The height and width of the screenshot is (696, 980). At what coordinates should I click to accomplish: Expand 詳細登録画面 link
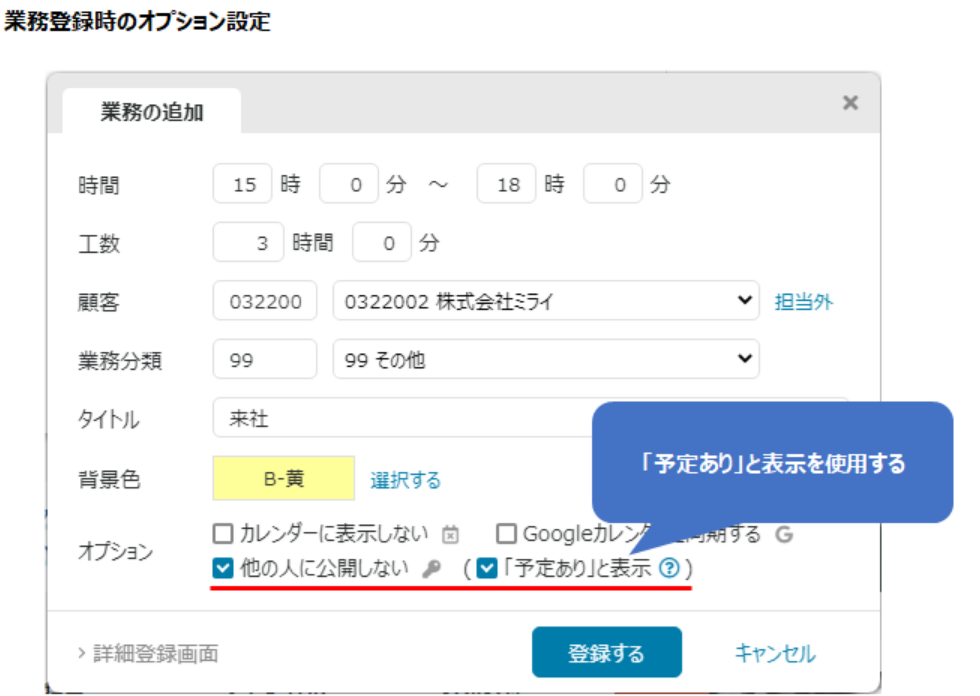point(148,654)
